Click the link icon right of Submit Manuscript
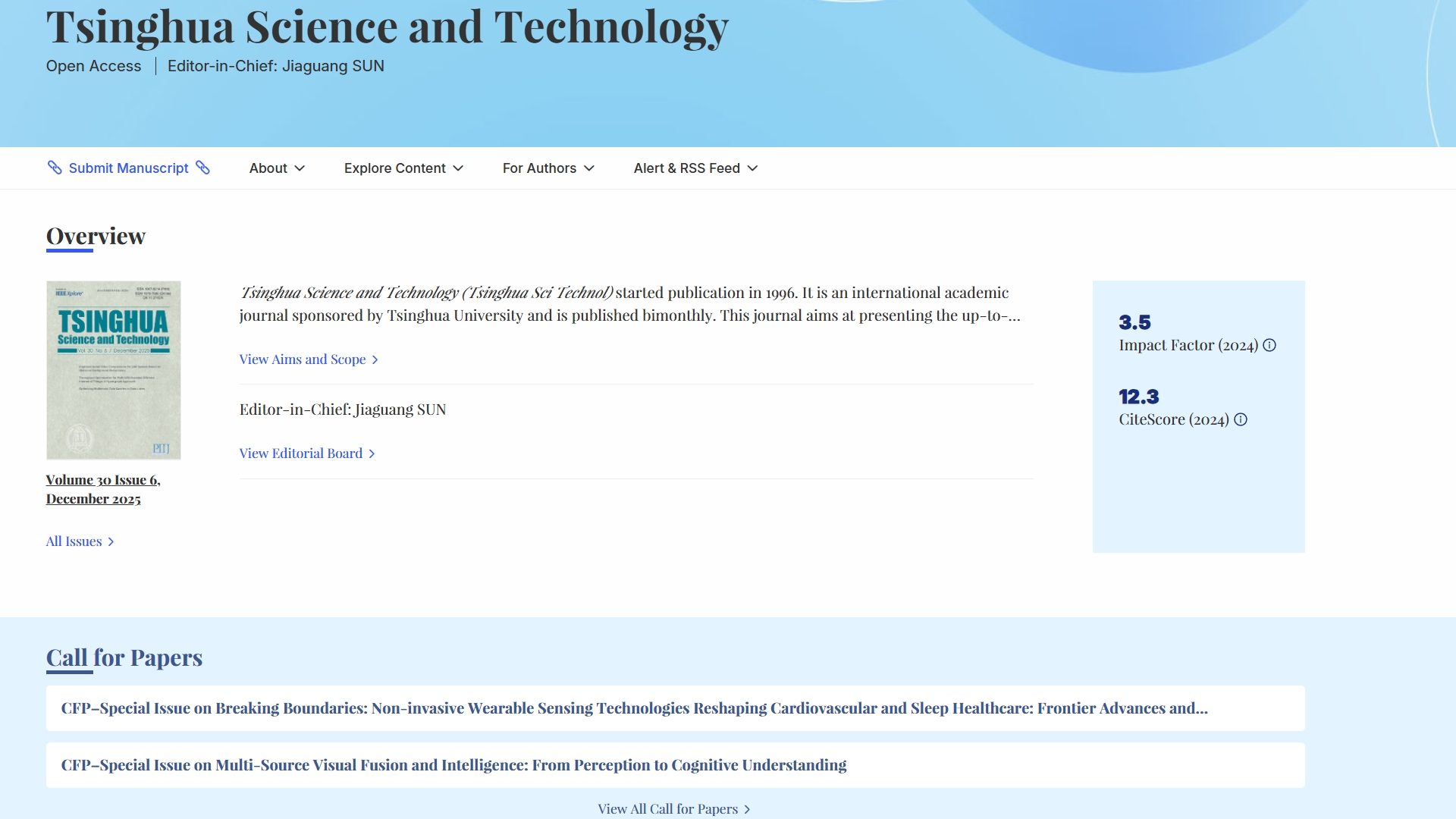1456x819 pixels. (202, 168)
